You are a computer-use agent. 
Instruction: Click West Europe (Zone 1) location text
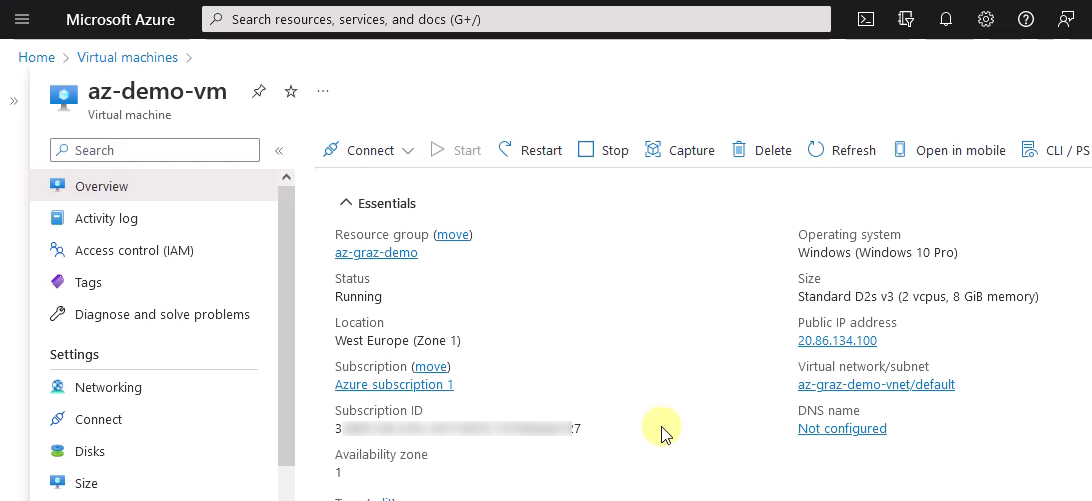(x=398, y=340)
